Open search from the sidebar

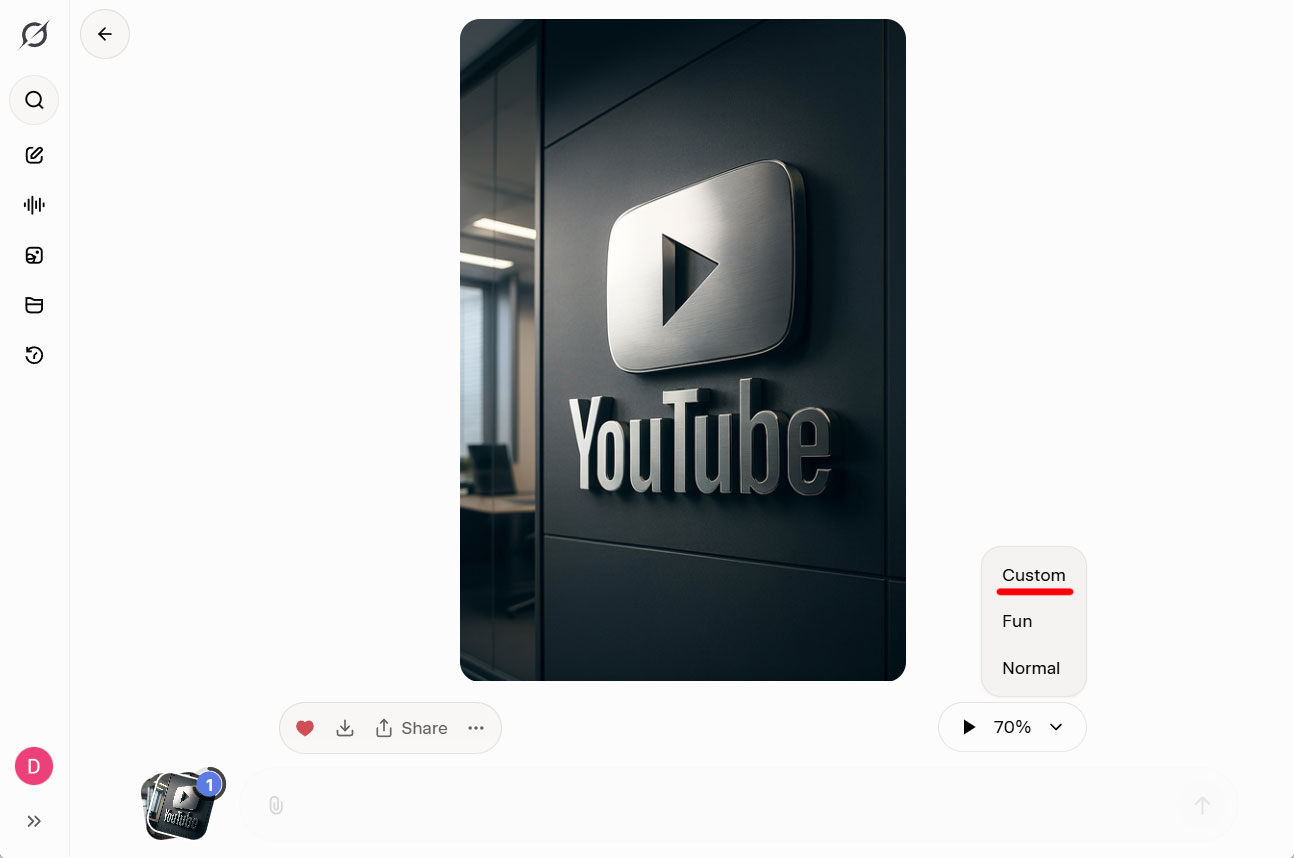(34, 100)
